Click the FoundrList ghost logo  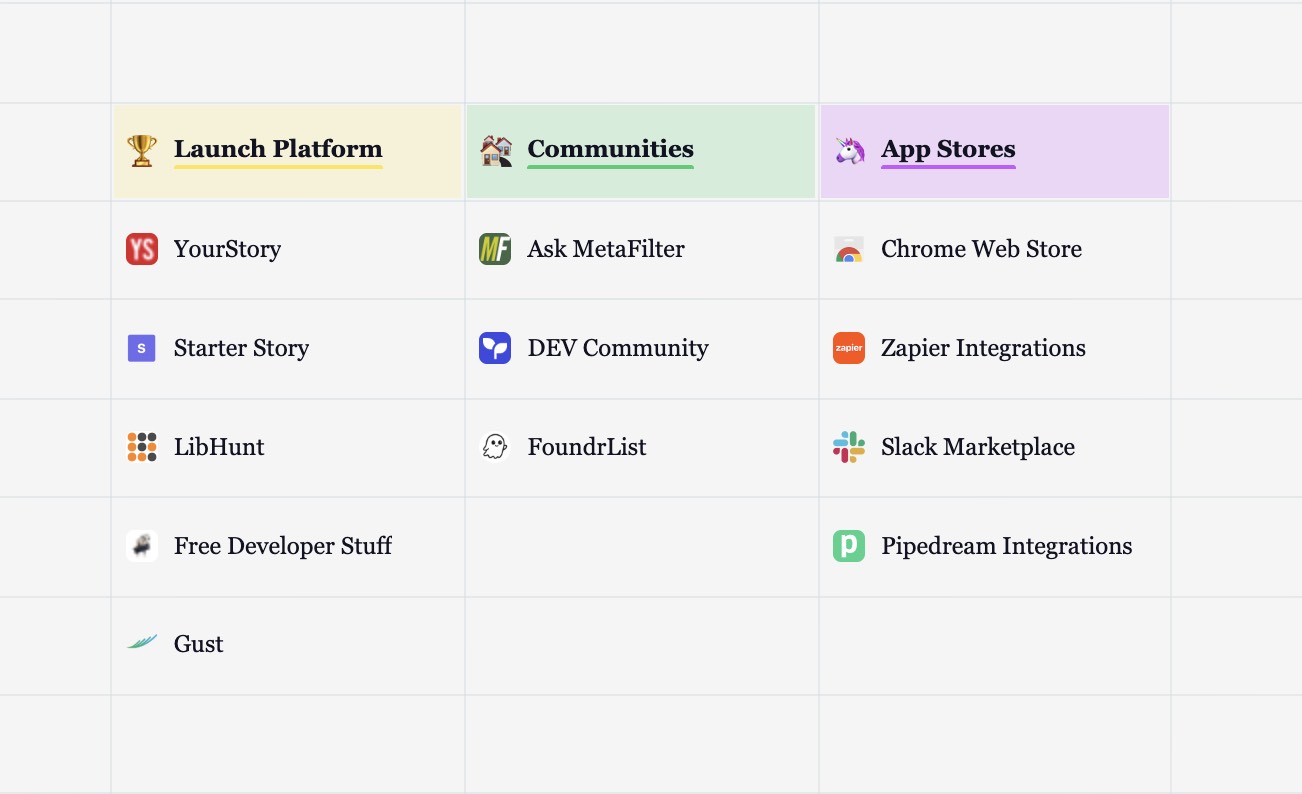[x=495, y=447]
